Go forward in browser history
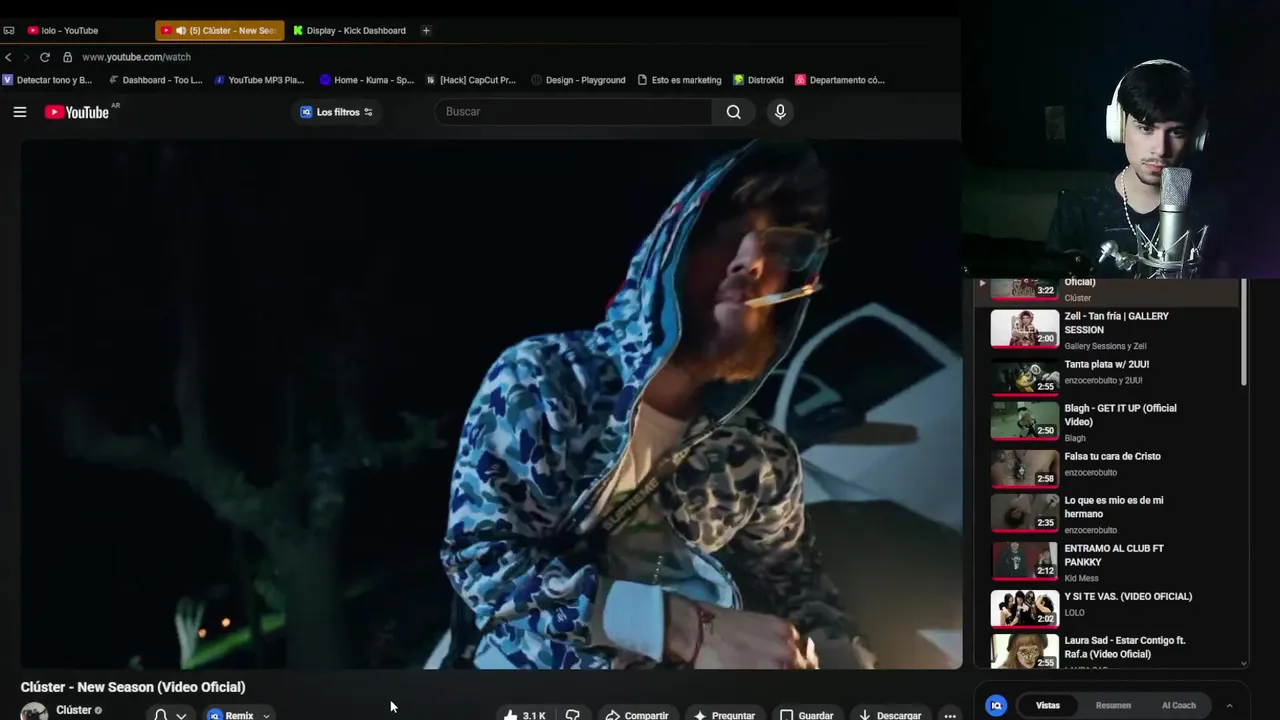This screenshot has height=720, width=1280. (27, 57)
